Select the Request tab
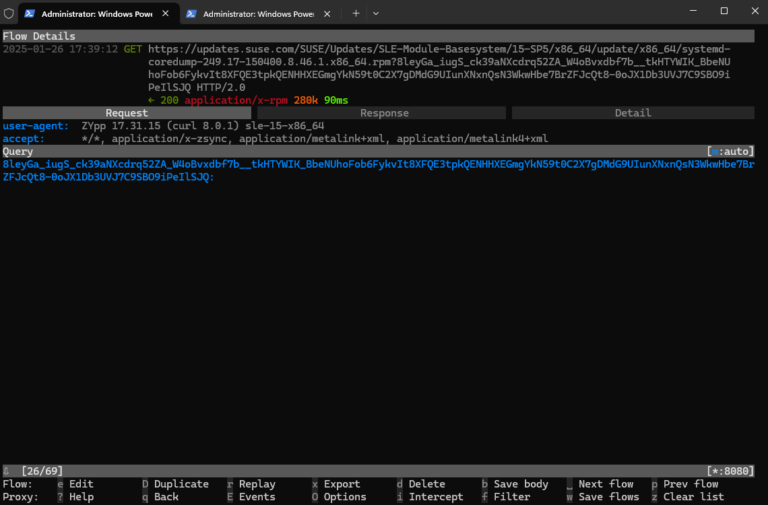Viewport: 768px width, 505px height. click(x=127, y=113)
